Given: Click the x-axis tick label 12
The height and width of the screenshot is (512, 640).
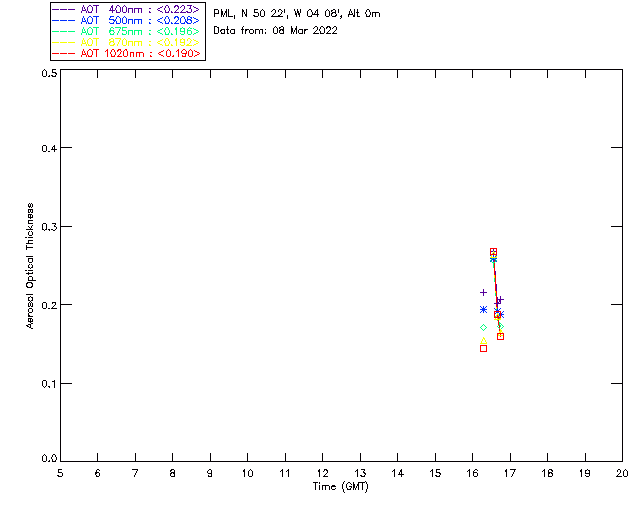Looking at the screenshot, I should [322, 473].
